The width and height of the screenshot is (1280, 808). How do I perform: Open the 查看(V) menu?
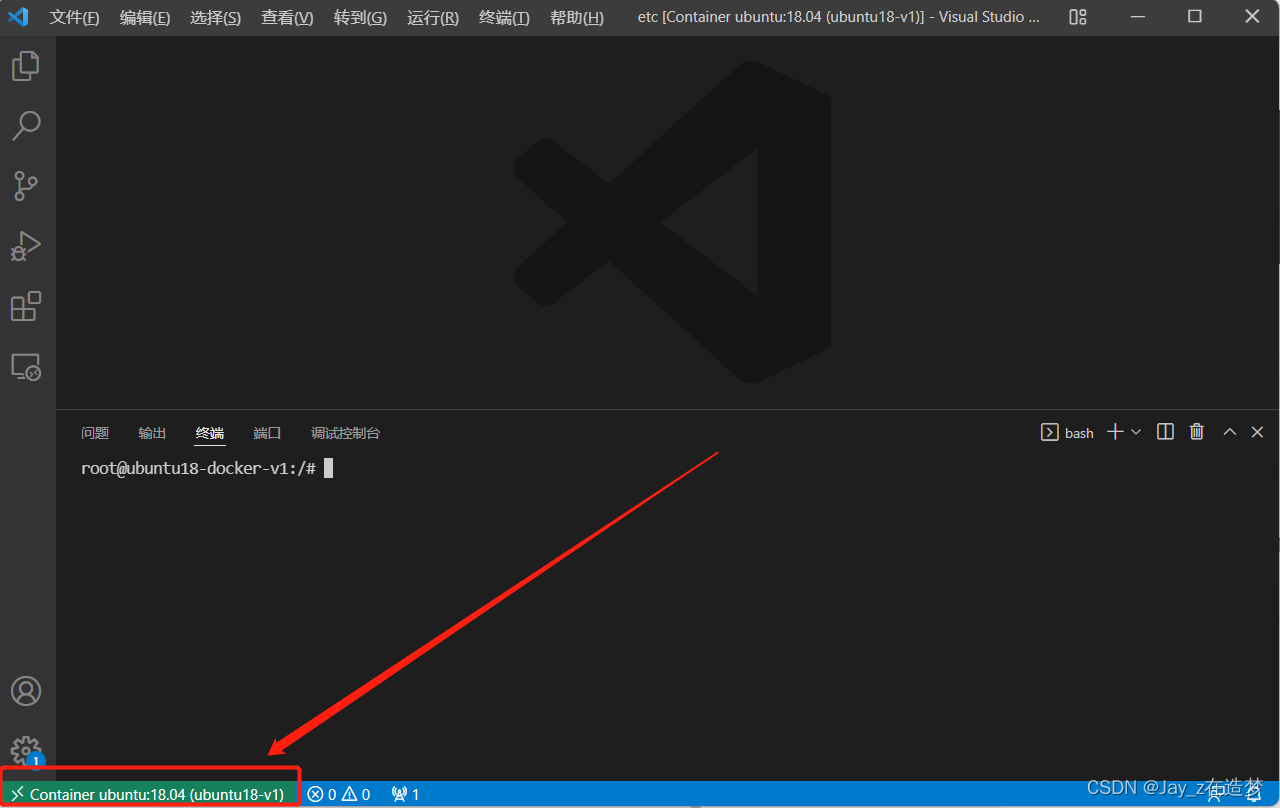pyautogui.click(x=287, y=18)
